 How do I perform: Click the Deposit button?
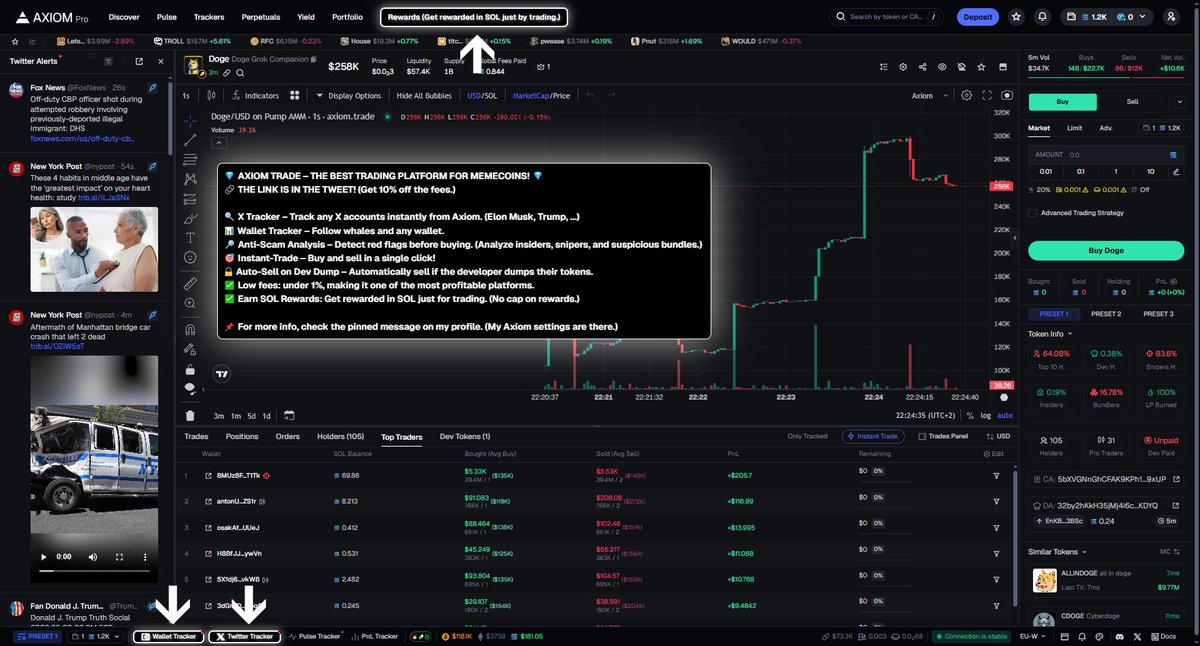tap(977, 17)
